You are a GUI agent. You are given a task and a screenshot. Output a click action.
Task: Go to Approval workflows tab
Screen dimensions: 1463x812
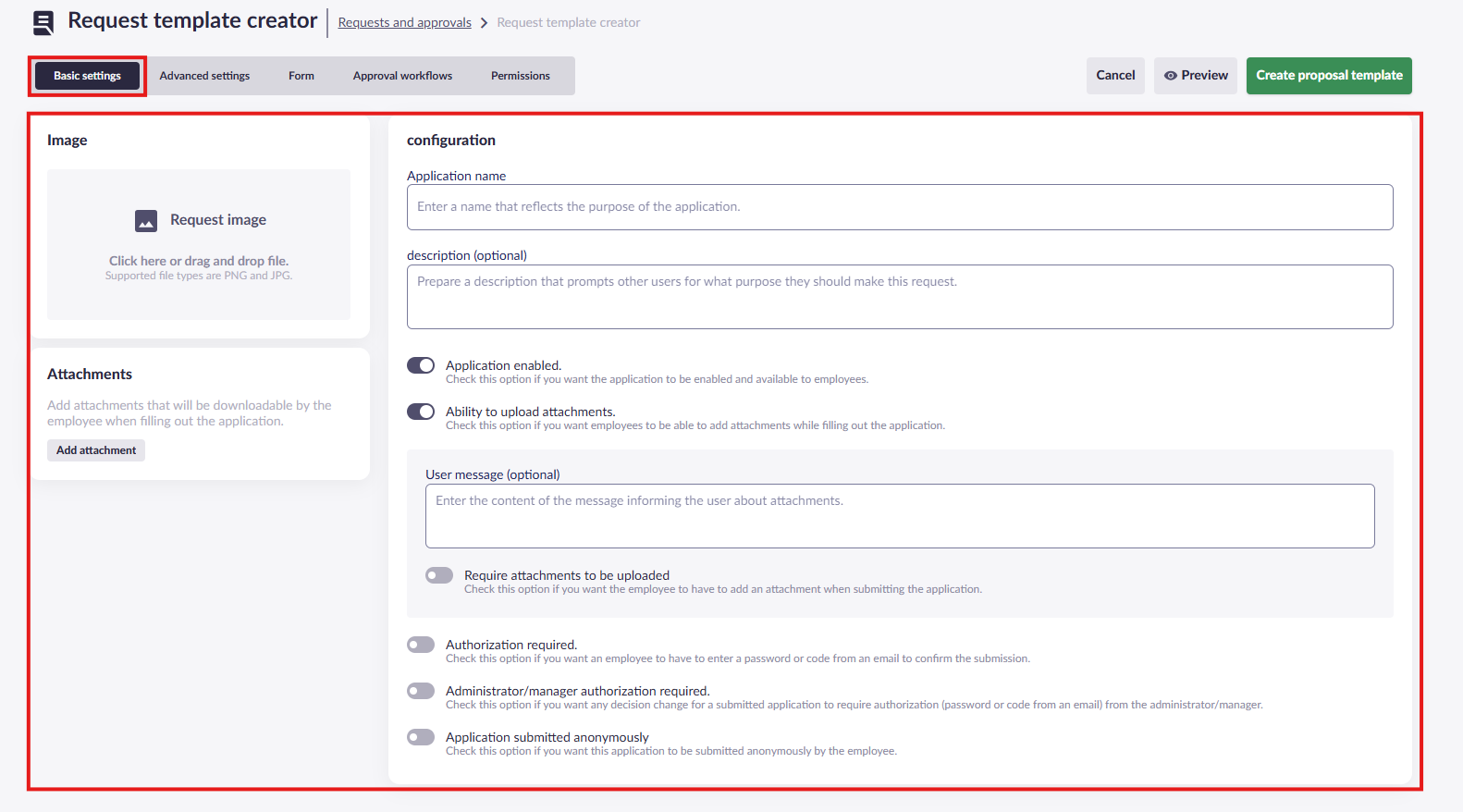402,76
